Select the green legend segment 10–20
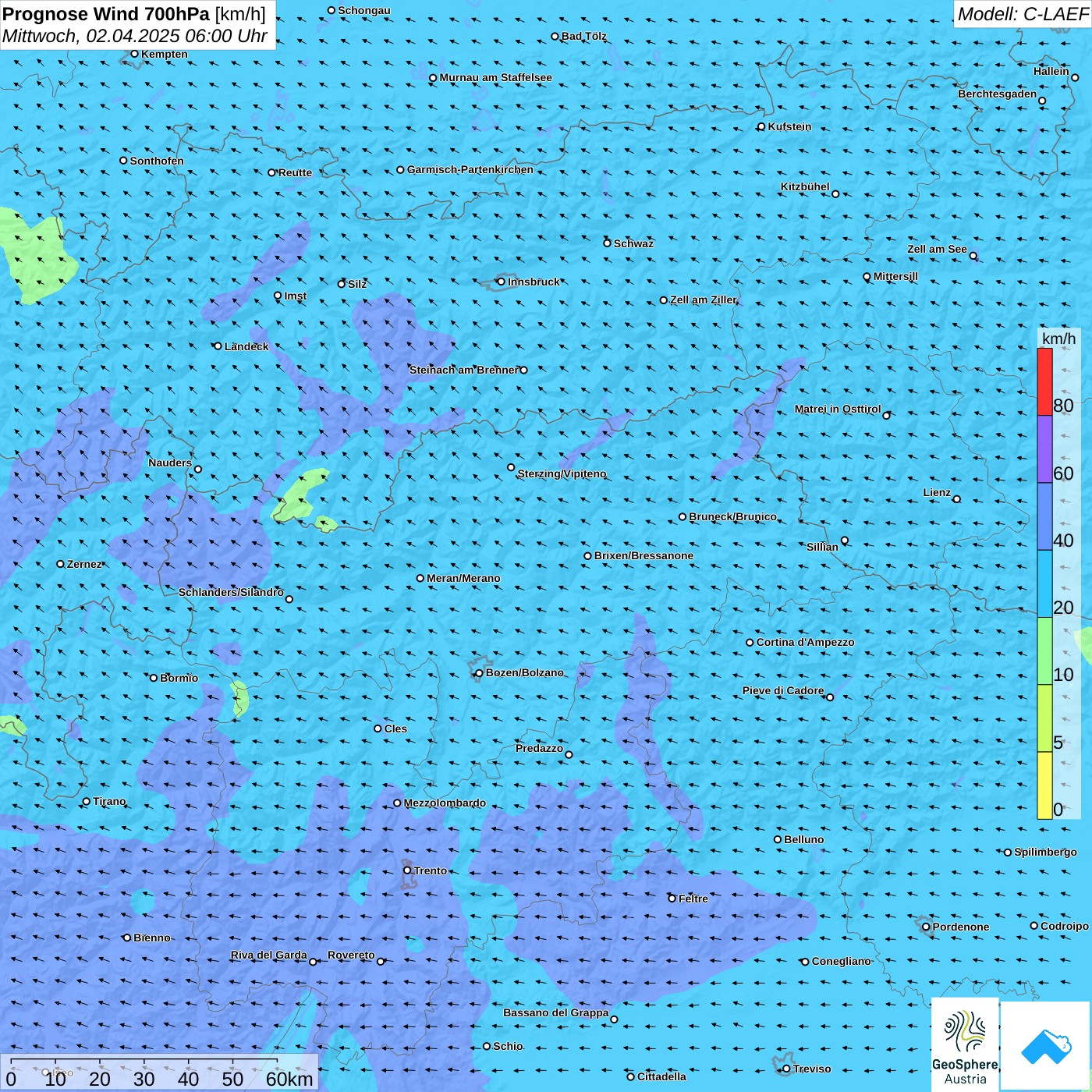Image resolution: width=1092 pixels, height=1092 pixels. (1044, 651)
